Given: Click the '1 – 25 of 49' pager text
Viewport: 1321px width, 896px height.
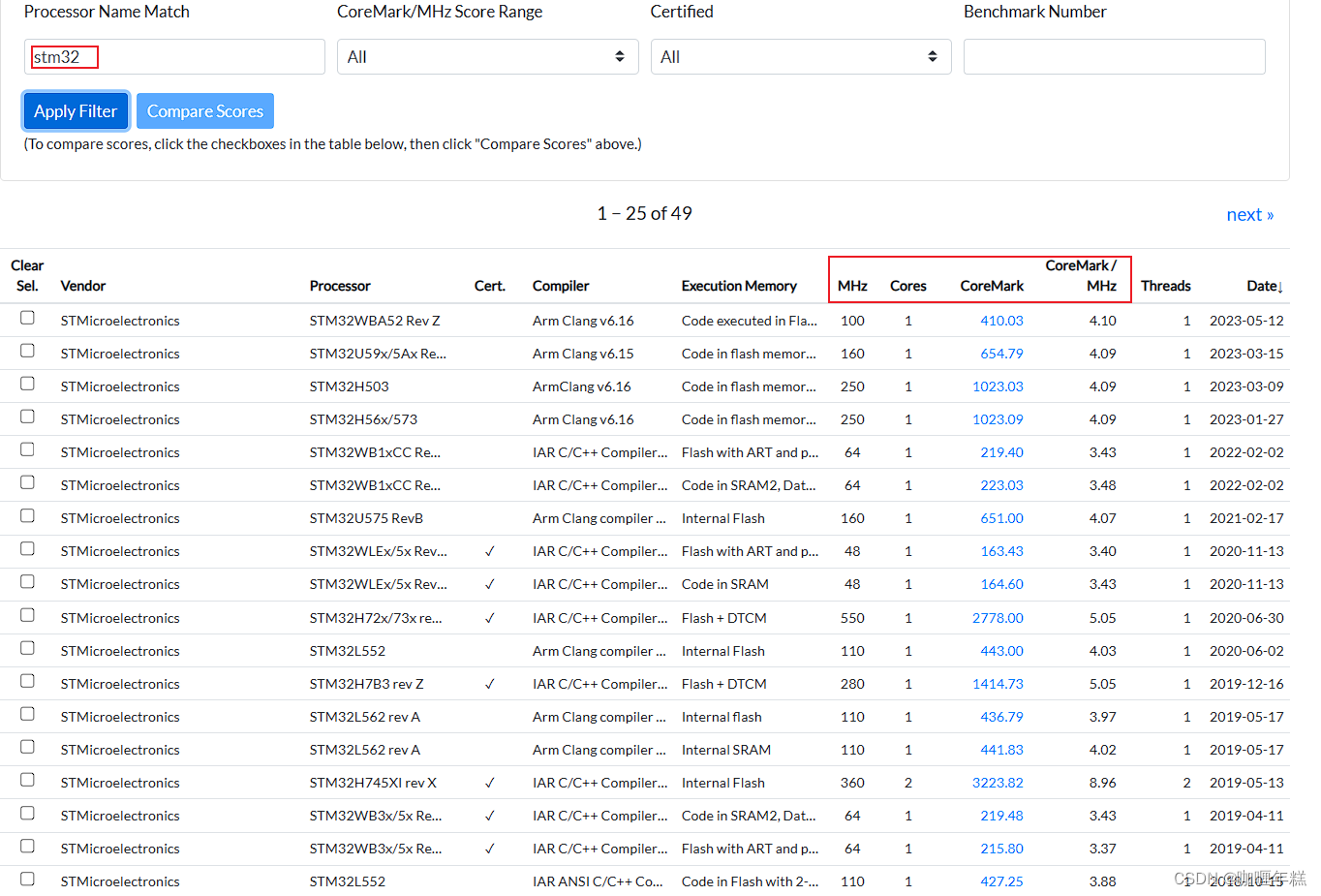Looking at the screenshot, I should [644, 213].
